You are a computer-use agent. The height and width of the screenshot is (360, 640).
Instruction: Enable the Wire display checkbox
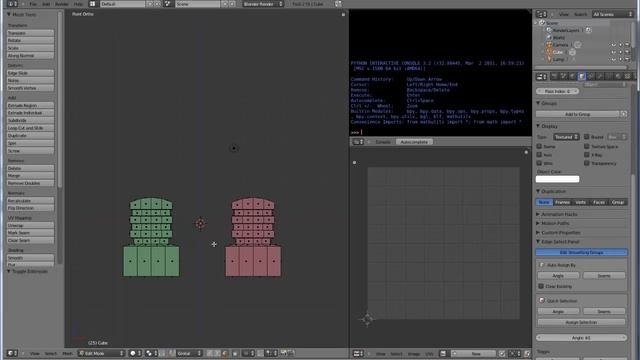(539, 163)
